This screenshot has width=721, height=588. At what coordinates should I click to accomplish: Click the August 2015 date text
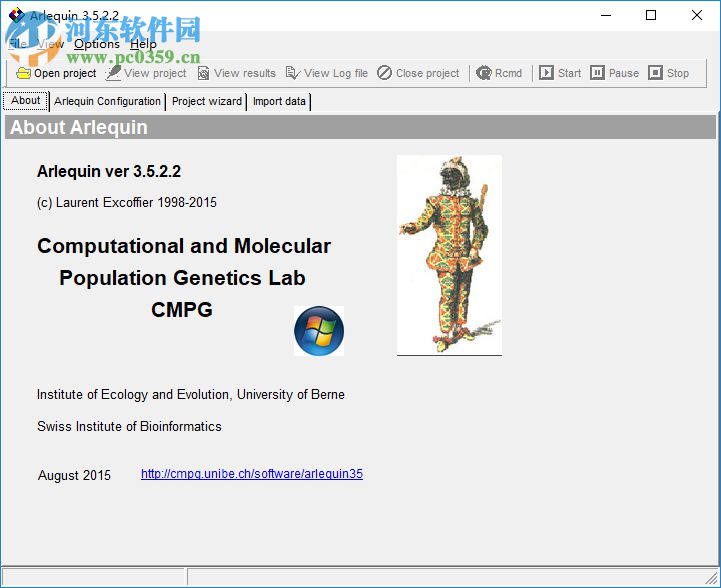[74, 475]
